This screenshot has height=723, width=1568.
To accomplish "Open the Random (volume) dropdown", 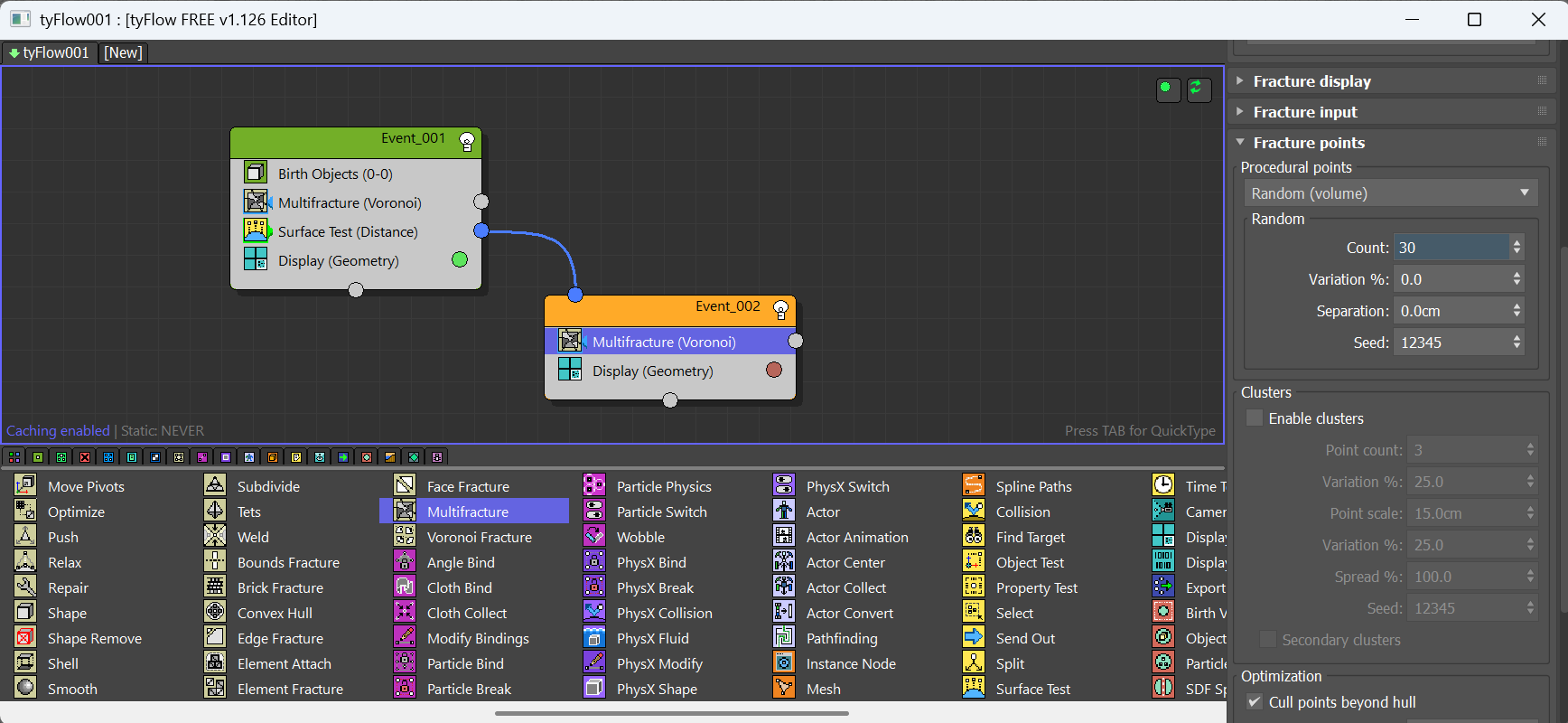I will coord(1390,193).
